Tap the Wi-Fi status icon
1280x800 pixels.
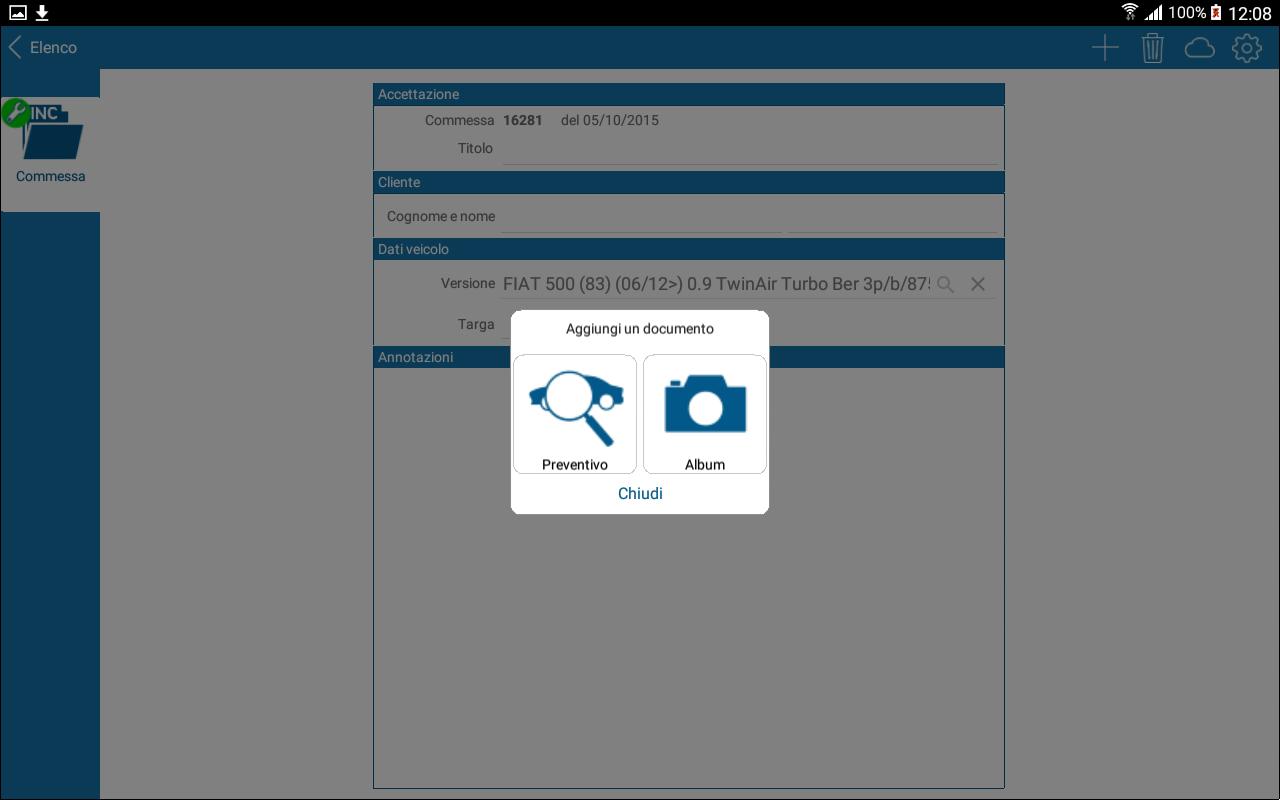(1130, 13)
